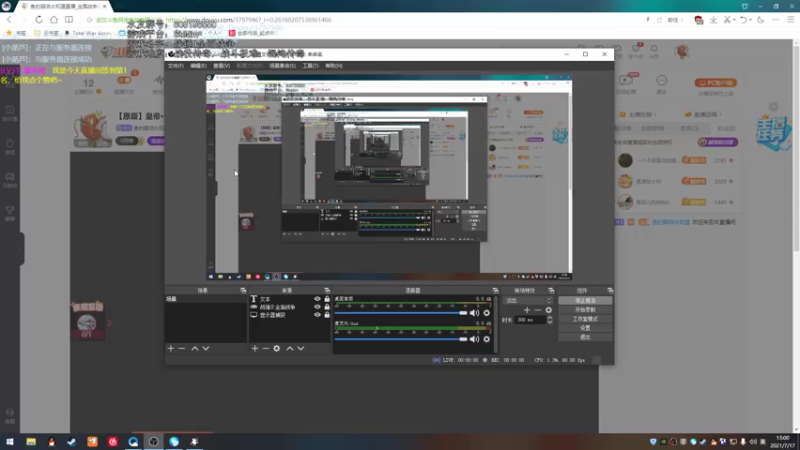The image size is (800, 450).
Task: Bookmark this page with the star icon
Action: click(89, 19)
